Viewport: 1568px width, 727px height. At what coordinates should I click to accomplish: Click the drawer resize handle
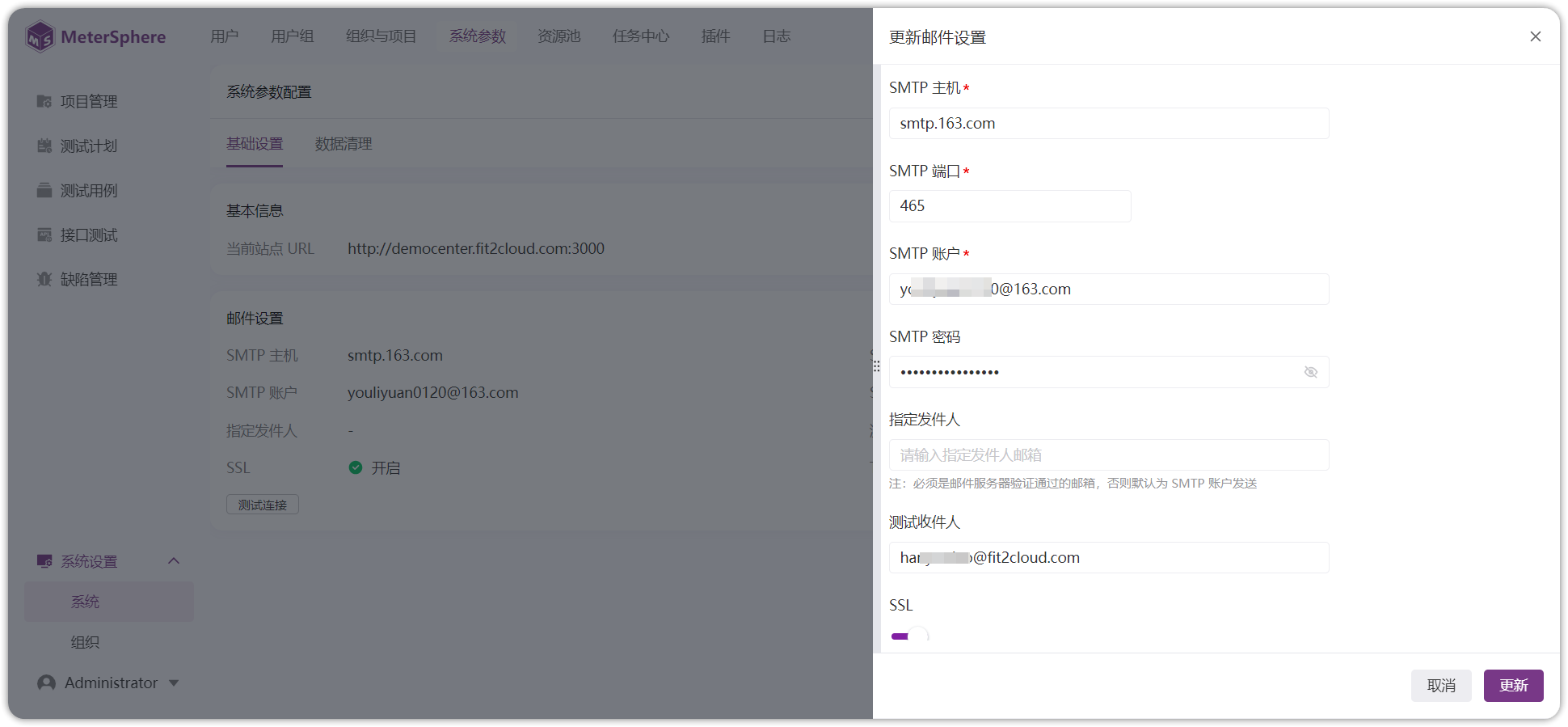click(x=876, y=366)
